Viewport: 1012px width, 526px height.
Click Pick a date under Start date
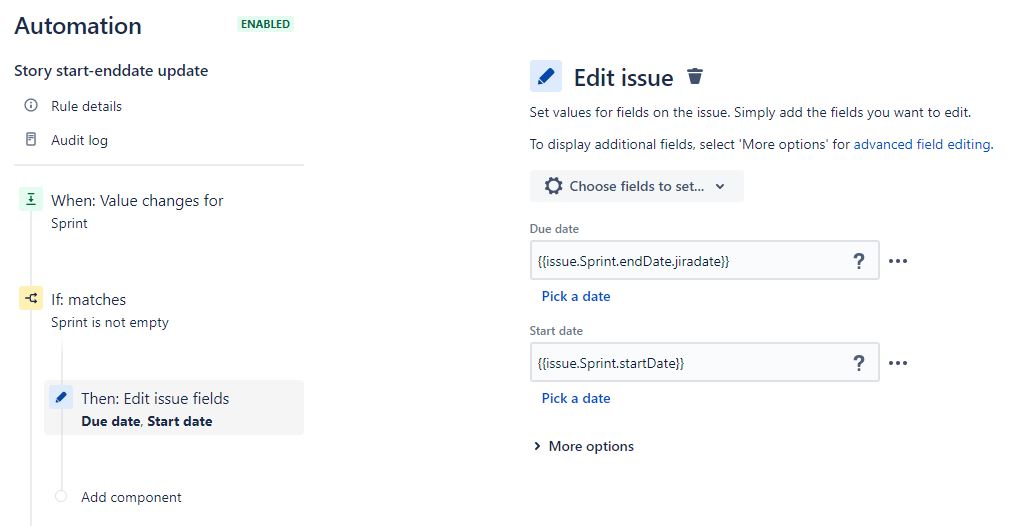(x=576, y=398)
